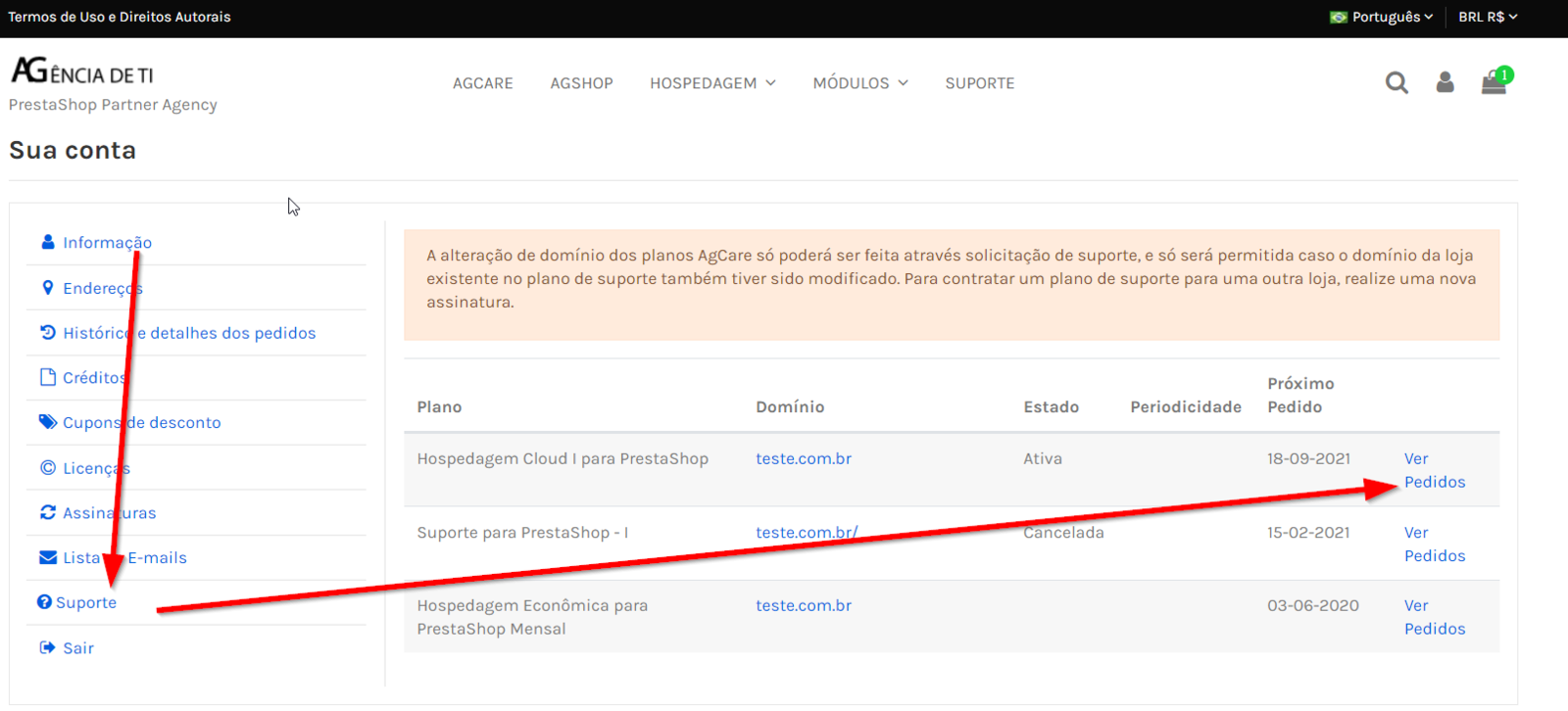The image size is (1568, 711).
Task: Click Ver Pedidos for Hospedagem Cloud I
Action: coord(1435,470)
